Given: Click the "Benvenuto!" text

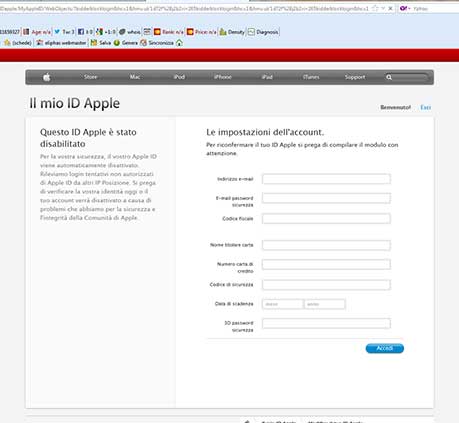Looking at the screenshot, I should click(395, 107).
